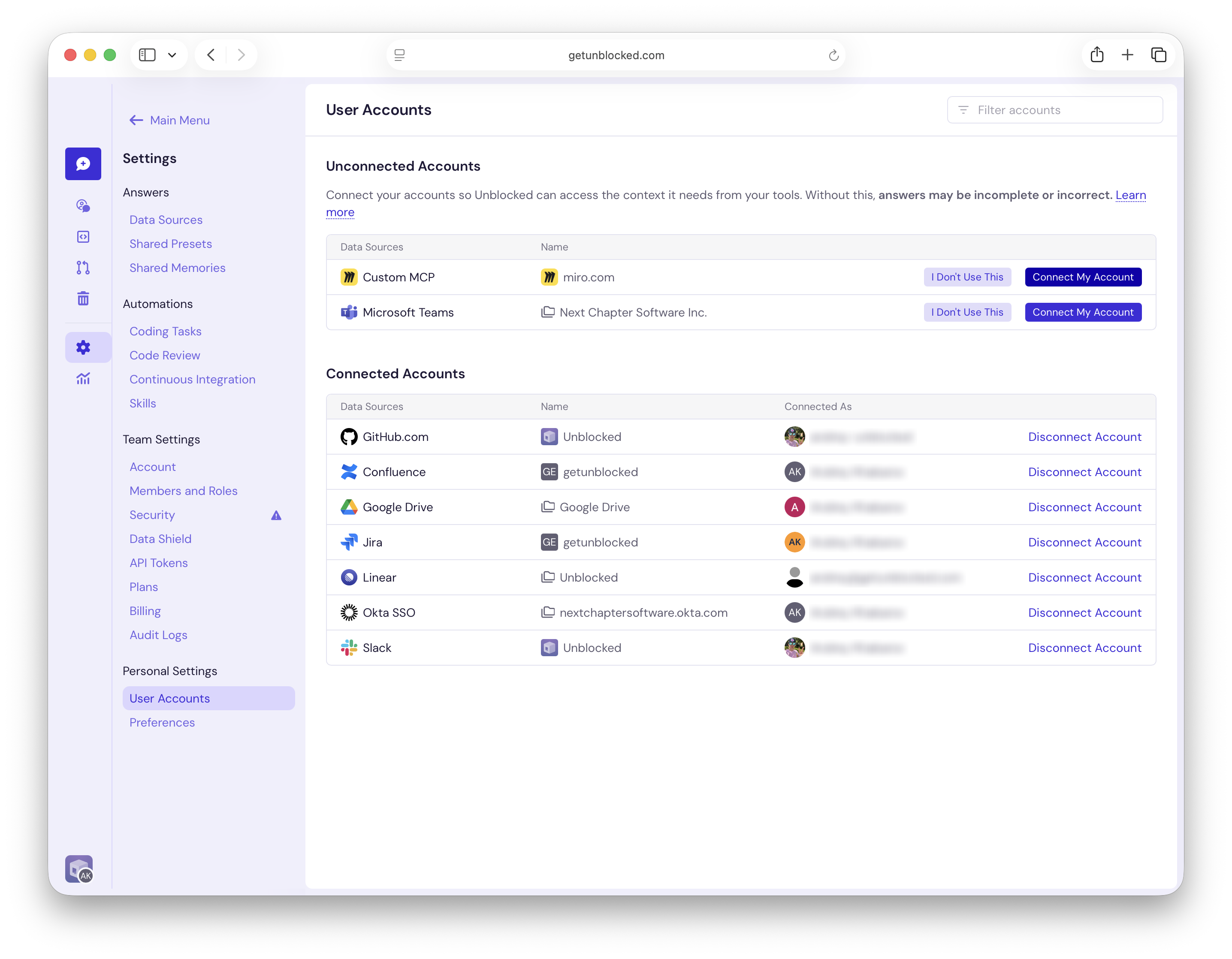This screenshot has height=959, width=1232.
Task: Disconnect the Confluence account
Action: pyautogui.click(x=1084, y=472)
